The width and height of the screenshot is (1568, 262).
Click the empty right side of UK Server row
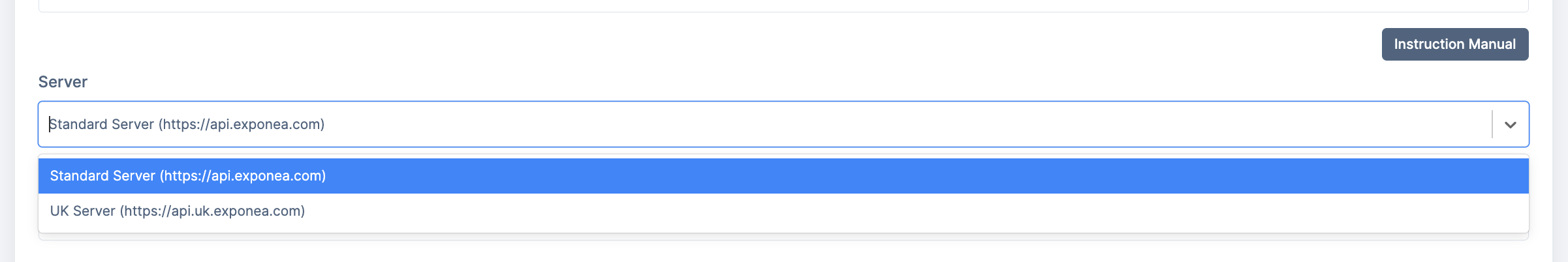click(x=1175, y=211)
